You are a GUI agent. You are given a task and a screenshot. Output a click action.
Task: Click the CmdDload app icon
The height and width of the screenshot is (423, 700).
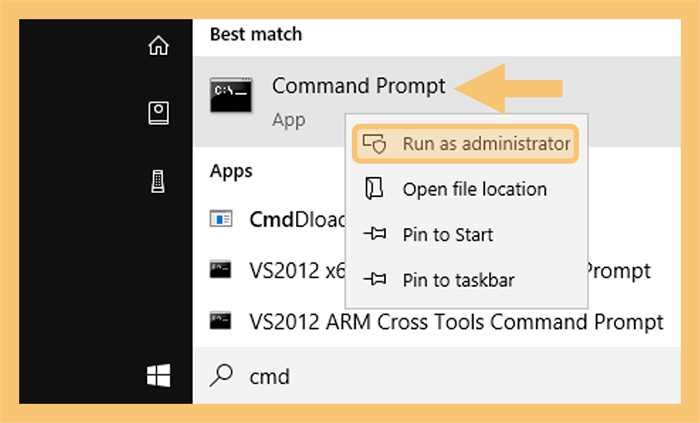point(221,219)
